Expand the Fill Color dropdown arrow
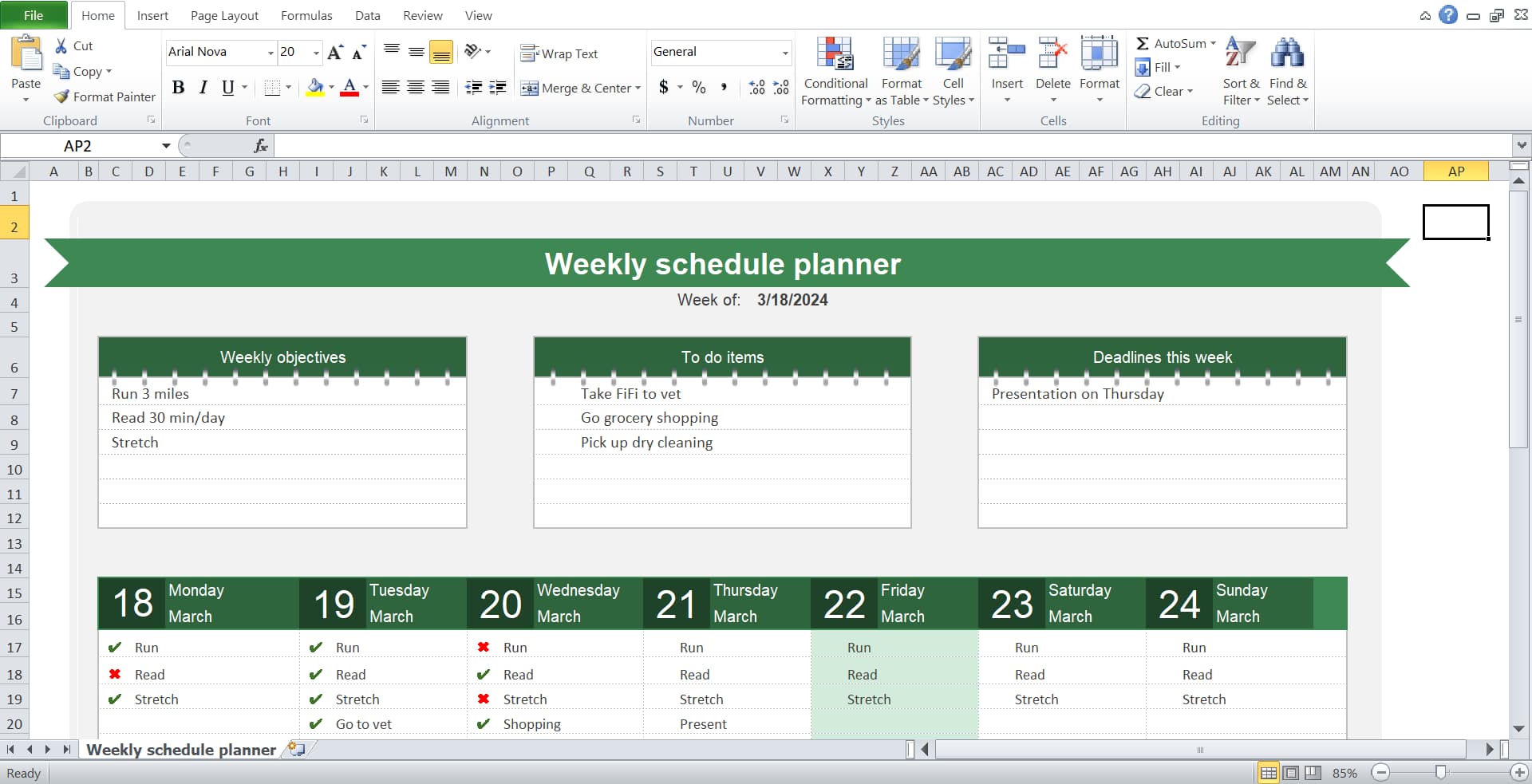 [x=330, y=88]
